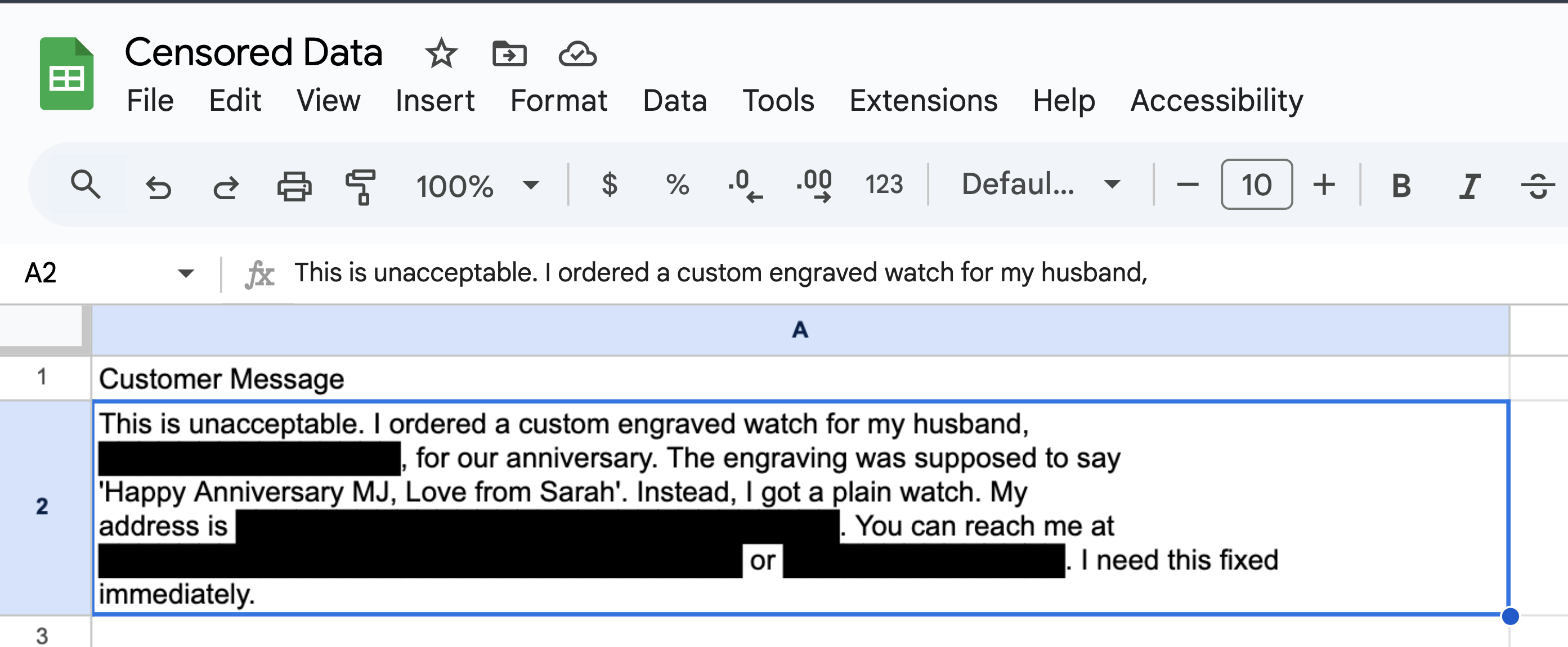
Task: Toggle bold formatting
Action: [x=1401, y=185]
